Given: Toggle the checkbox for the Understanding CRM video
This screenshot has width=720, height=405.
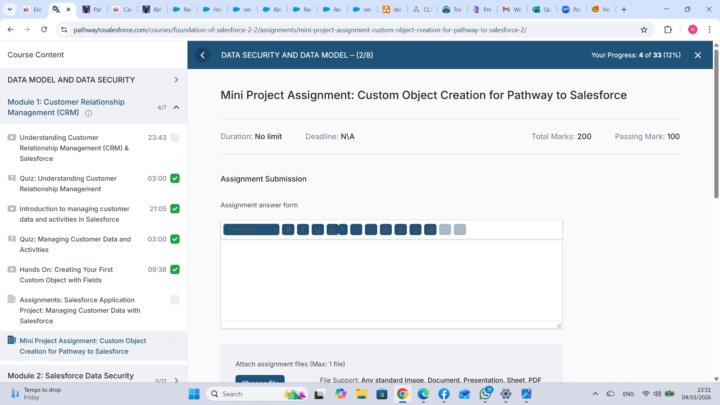Looking at the screenshot, I should coord(175,138).
